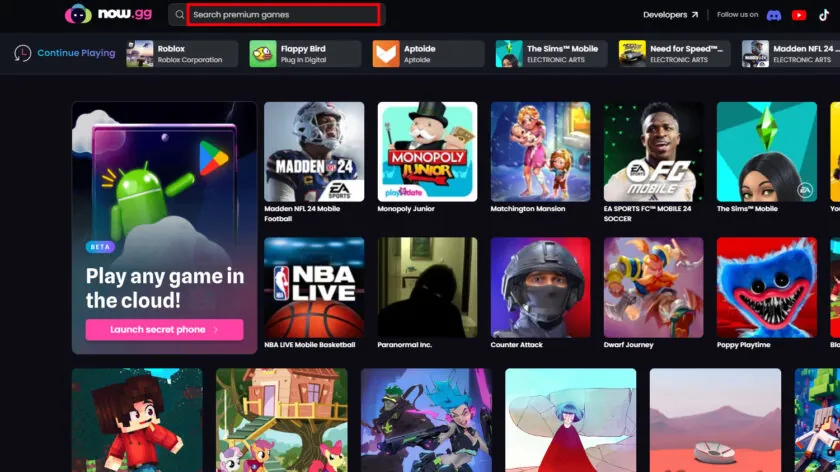Open the Developers link
The width and height of the screenshot is (840, 472).
point(671,15)
